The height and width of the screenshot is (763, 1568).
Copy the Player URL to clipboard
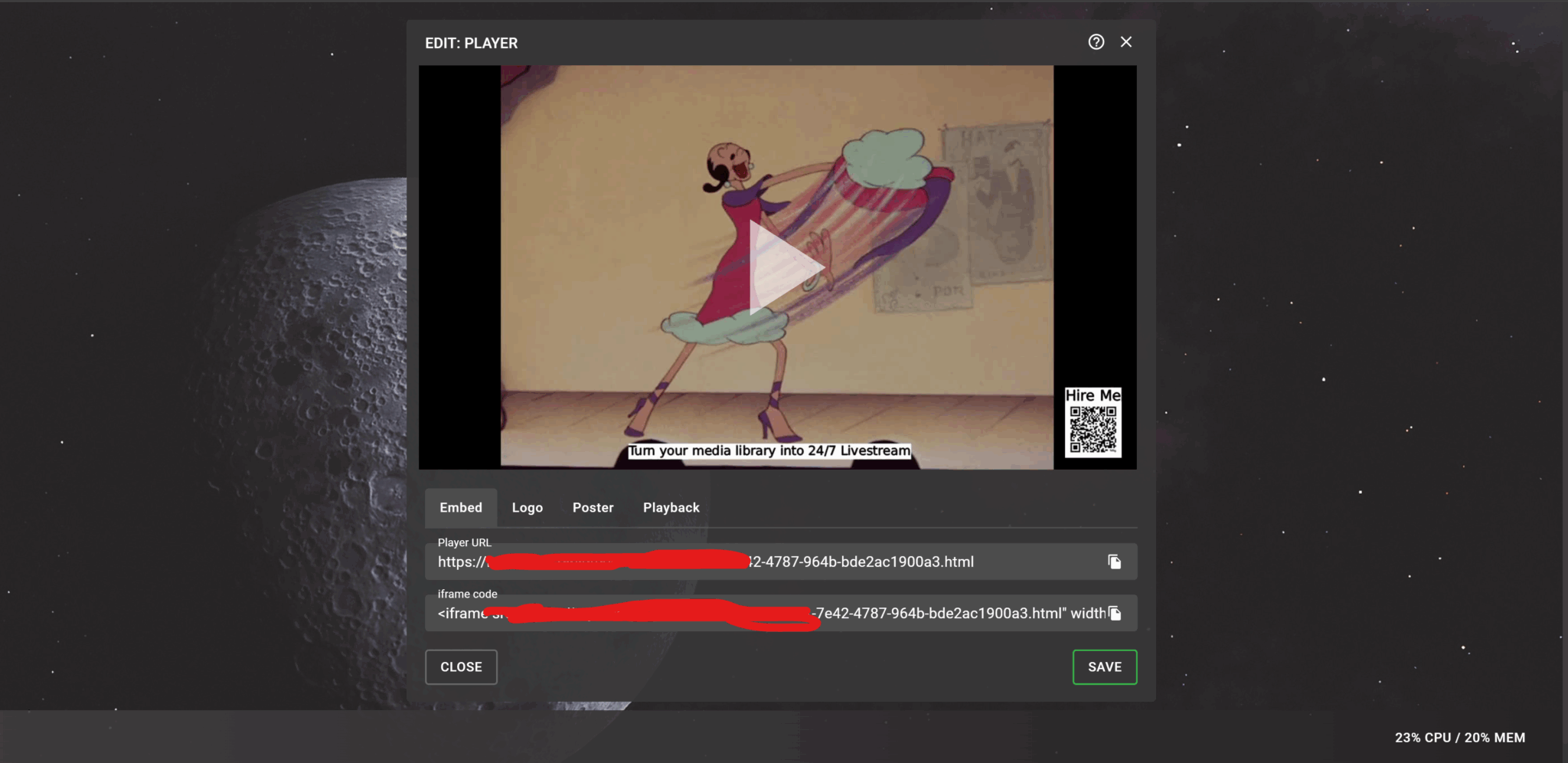(x=1115, y=562)
